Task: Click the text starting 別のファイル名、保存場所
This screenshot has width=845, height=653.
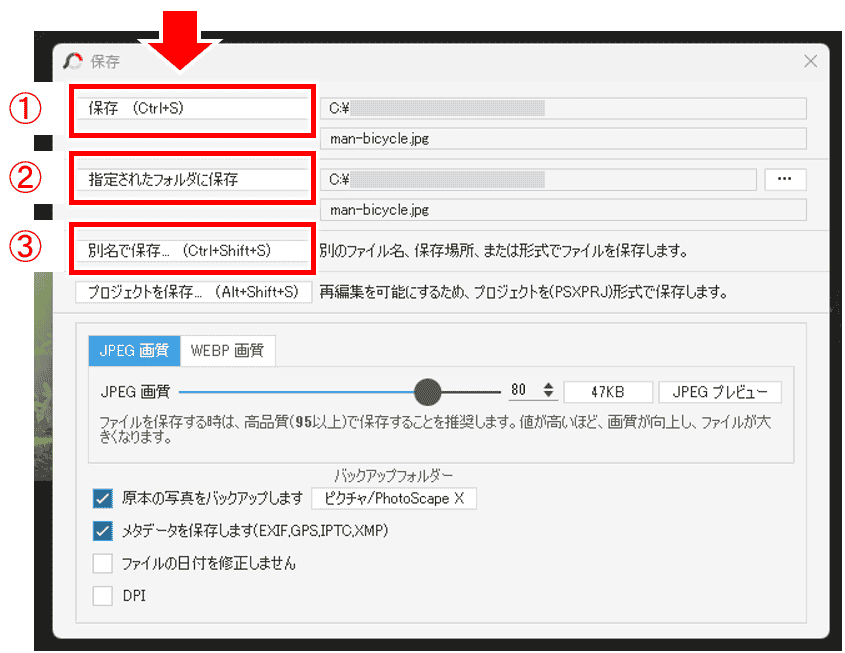Action: (x=503, y=251)
